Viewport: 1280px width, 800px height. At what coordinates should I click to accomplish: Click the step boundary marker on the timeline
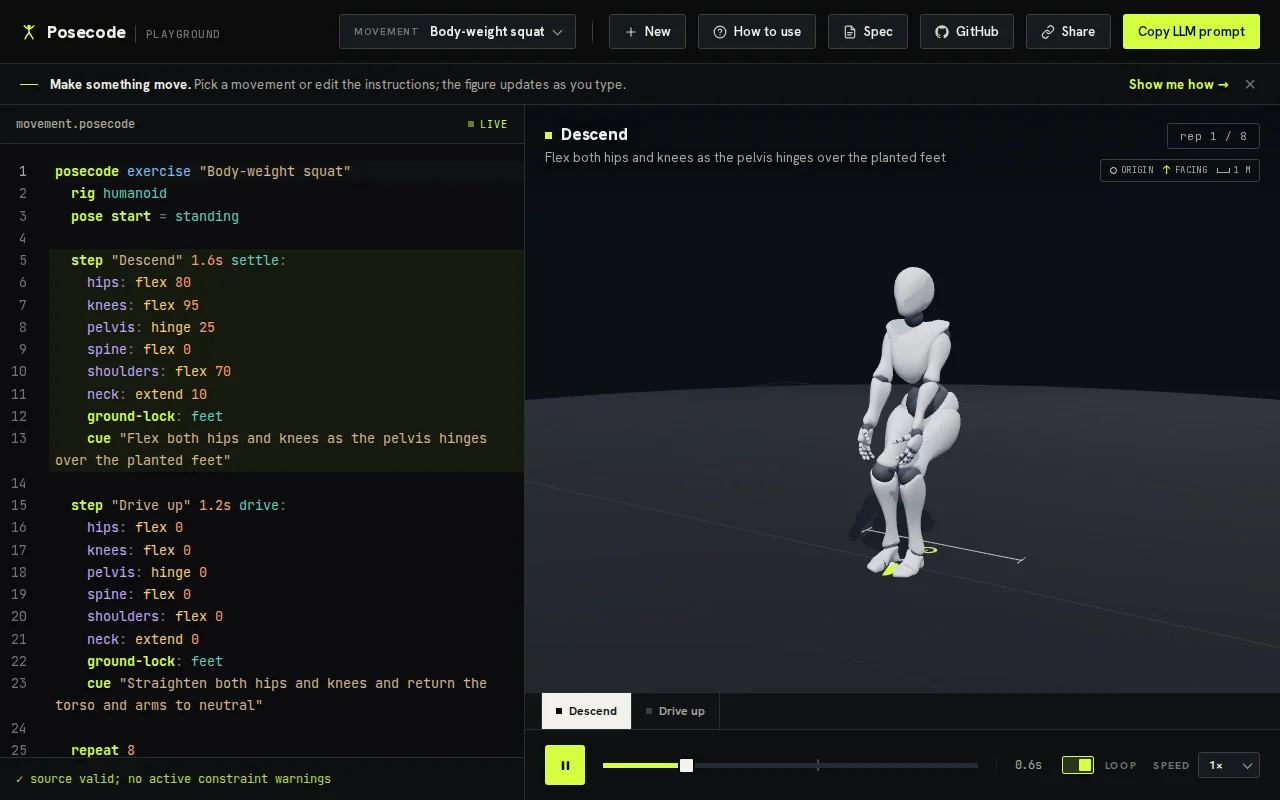click(x=817, y=765)
